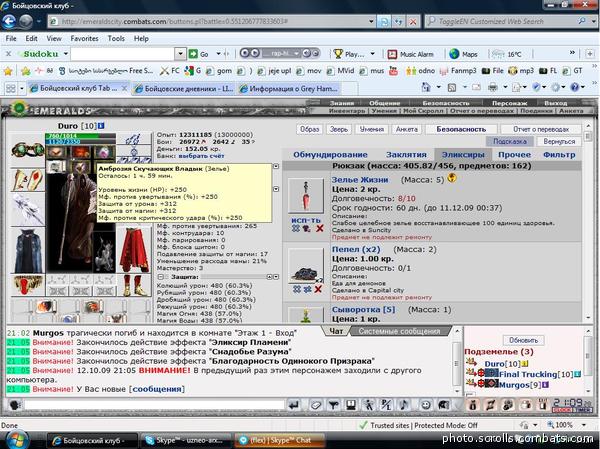This screenshot has height=449, width=600.
Task: Click the red delete X under Пепел
Action: click(318, 289)
